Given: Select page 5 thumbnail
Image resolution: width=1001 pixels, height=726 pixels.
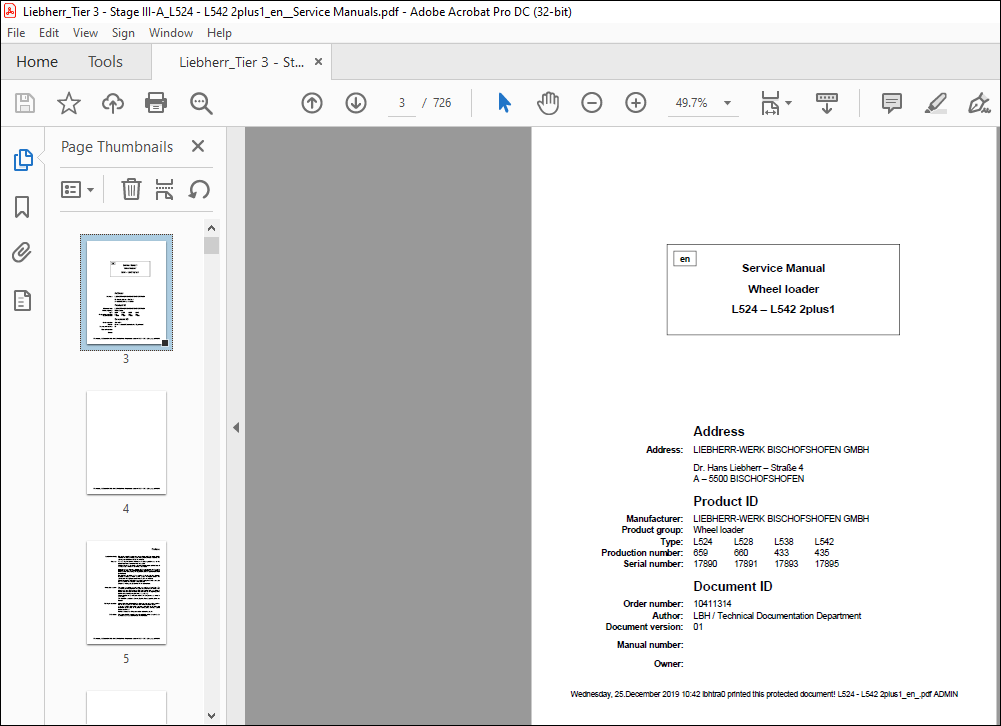Looking at the screenshot, I should point(126,593).
